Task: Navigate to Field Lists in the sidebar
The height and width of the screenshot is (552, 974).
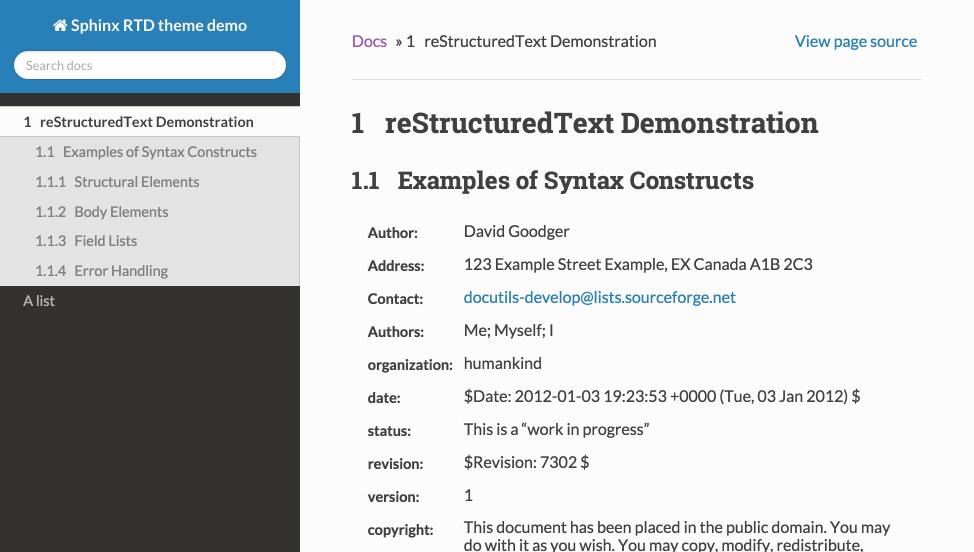Action: click(x=105, y=241)
